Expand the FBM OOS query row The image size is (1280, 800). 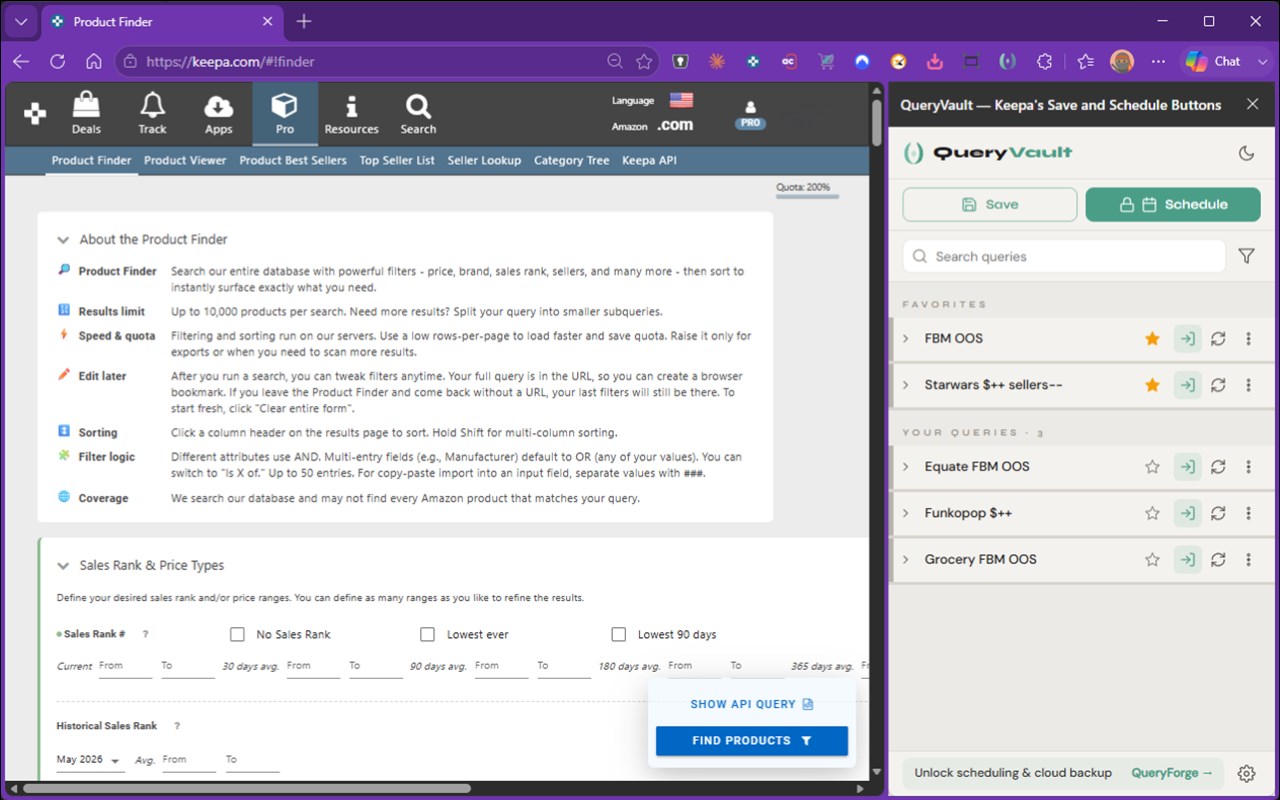click(906, 339)
